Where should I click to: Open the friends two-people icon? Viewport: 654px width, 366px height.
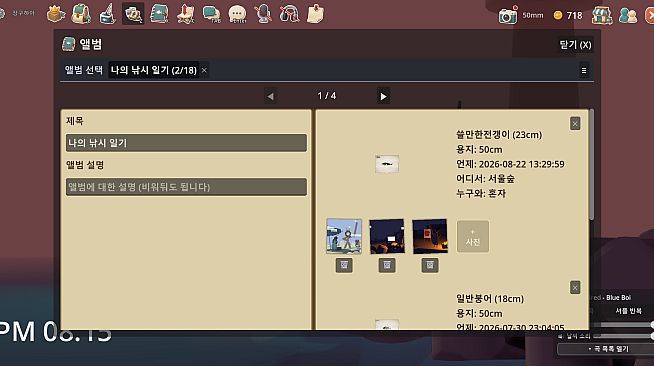[x=628, y=15]
